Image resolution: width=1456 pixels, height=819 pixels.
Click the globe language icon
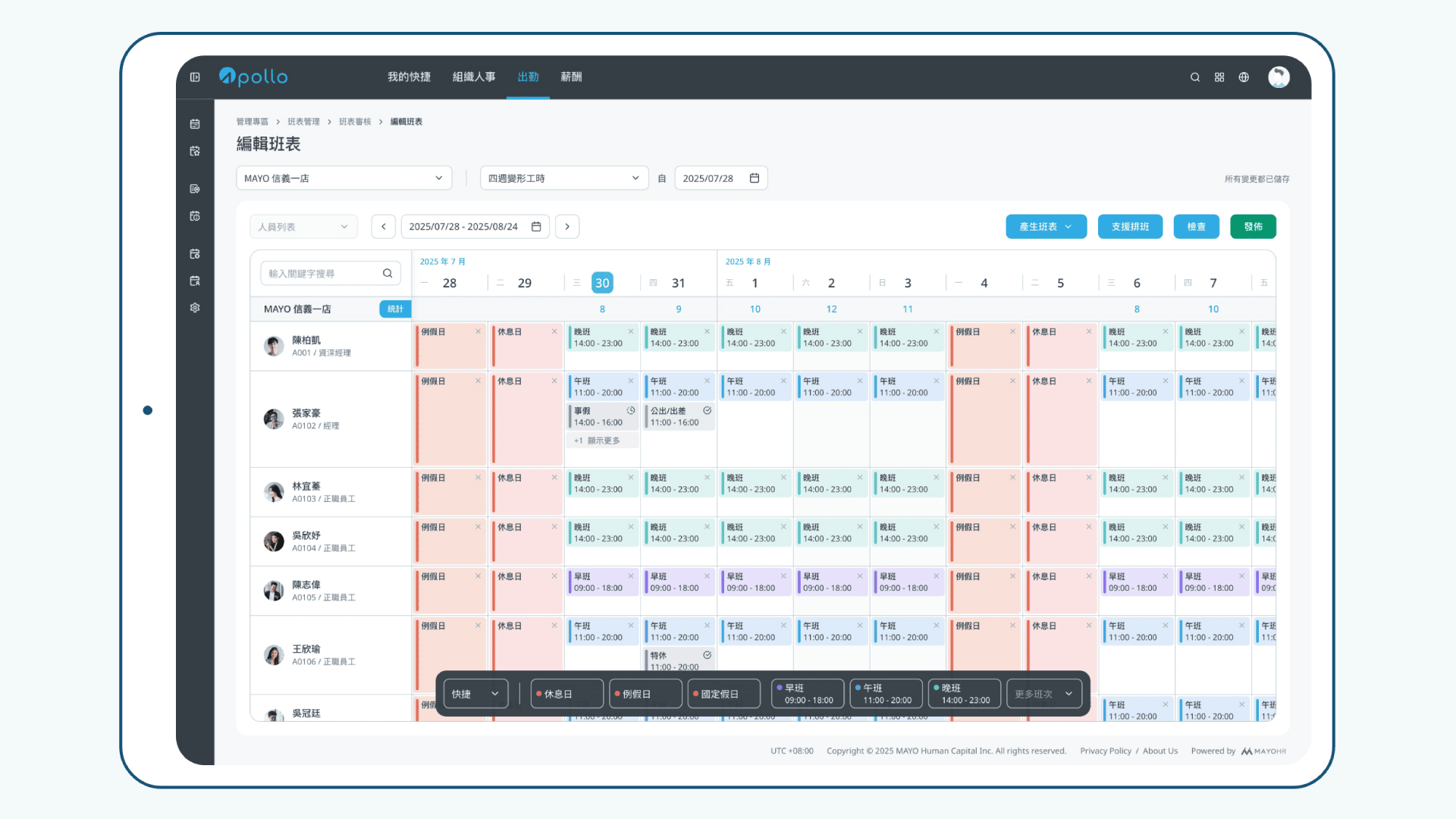[1244, 77]
